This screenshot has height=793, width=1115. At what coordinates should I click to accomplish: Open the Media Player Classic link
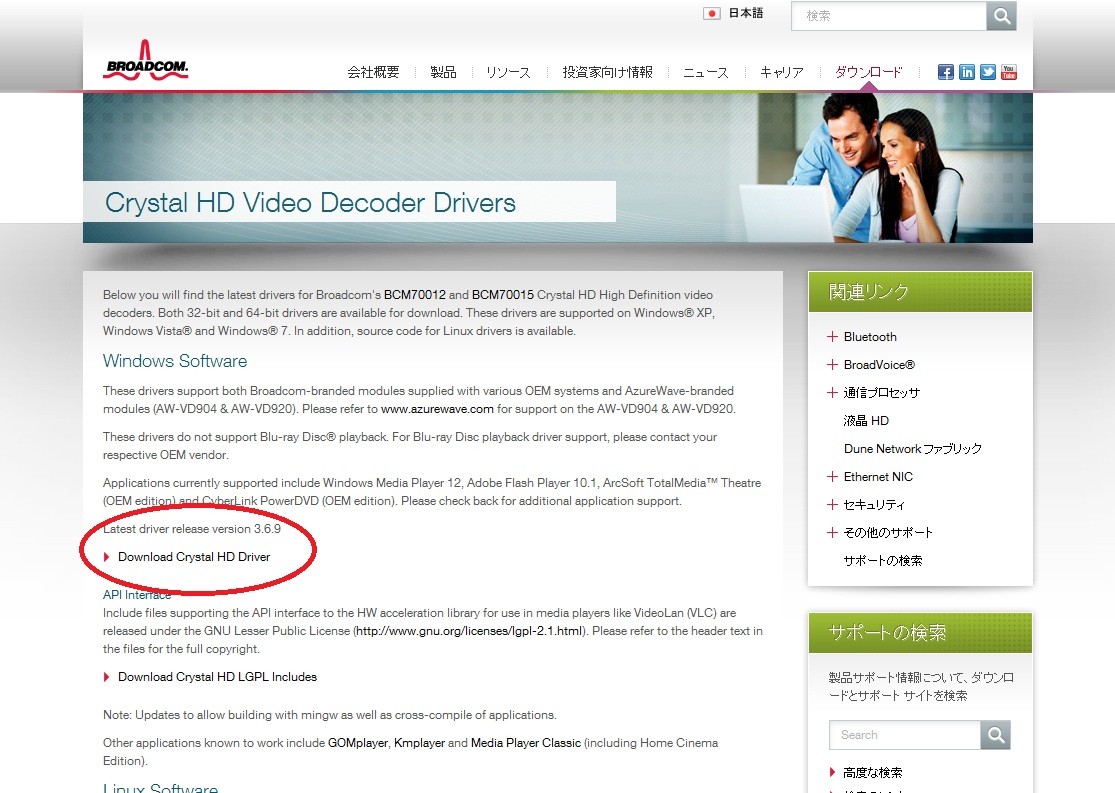point(526,743)
